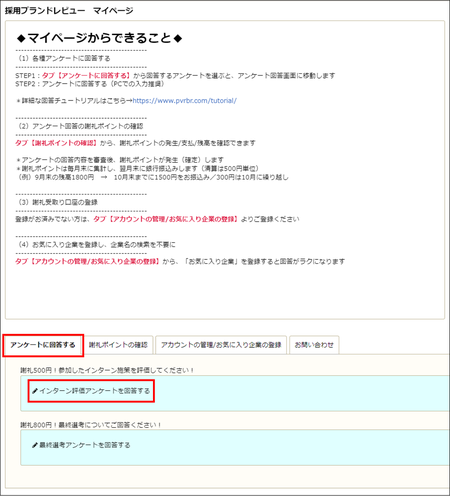Click red タブ【謝礼ポイントの確認】 text
This screenshot has height=496, width=450.
tap(56, 143)
